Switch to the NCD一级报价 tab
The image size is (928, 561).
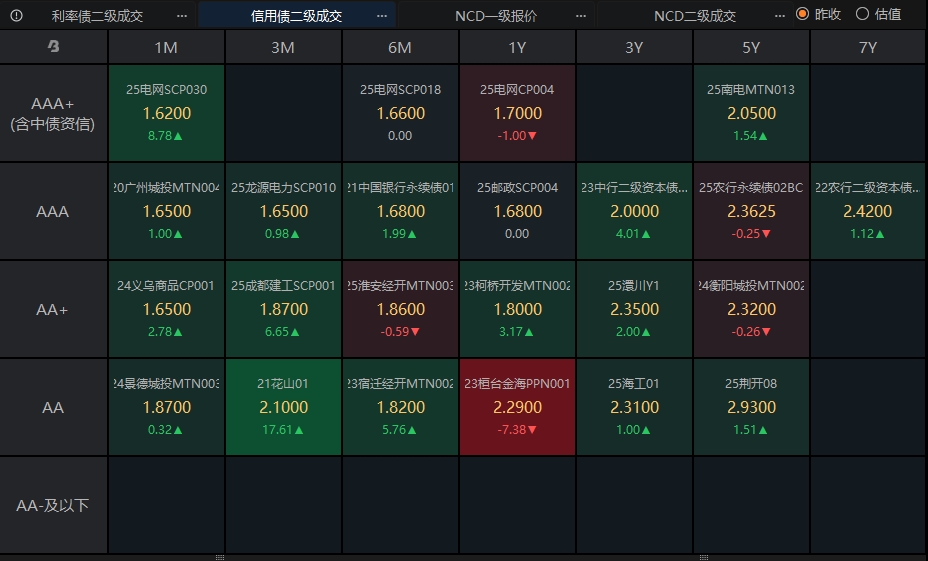(x=495, y=15)
